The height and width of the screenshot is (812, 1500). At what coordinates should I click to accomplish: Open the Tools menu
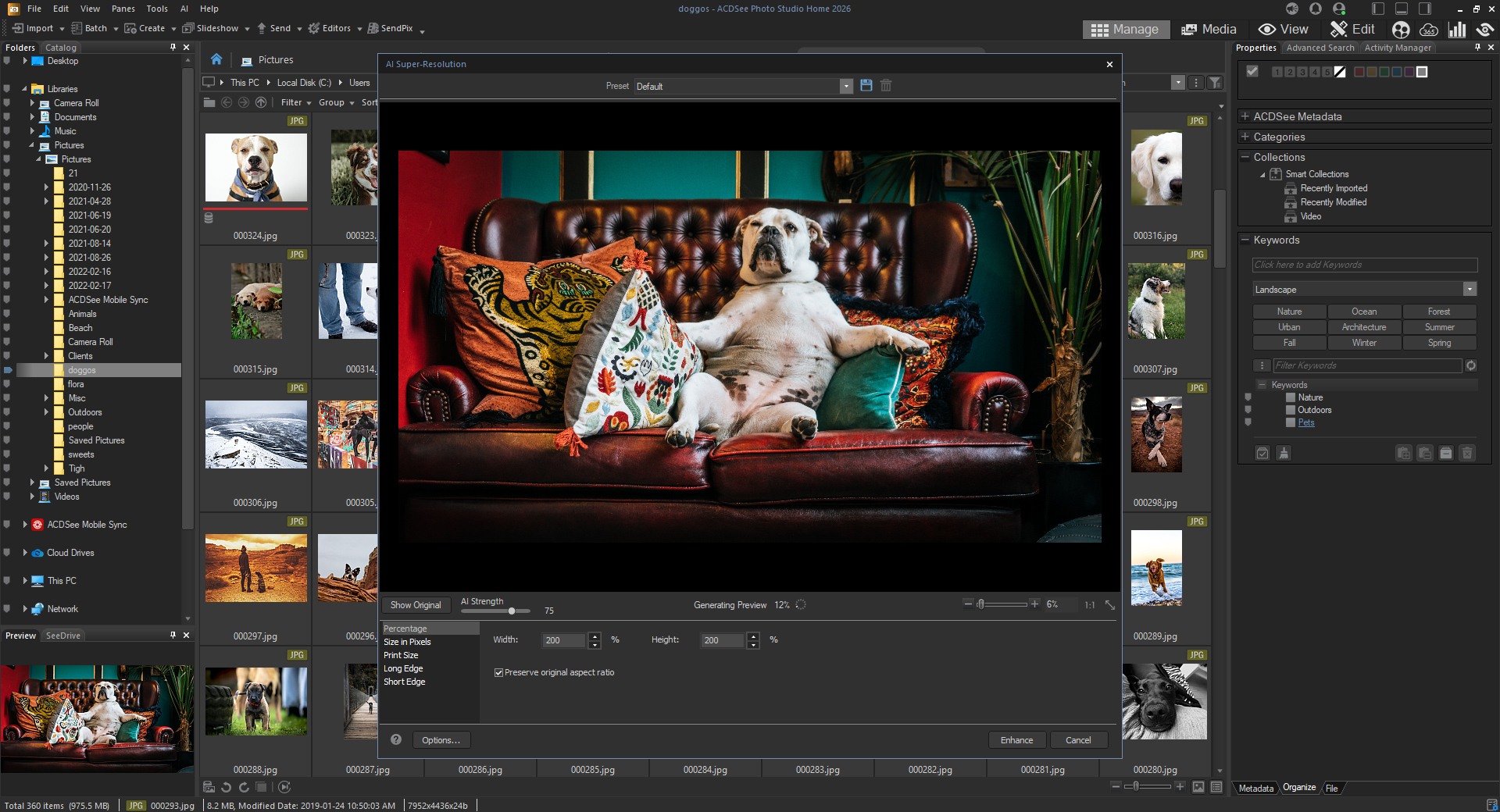tap(157, 9)
